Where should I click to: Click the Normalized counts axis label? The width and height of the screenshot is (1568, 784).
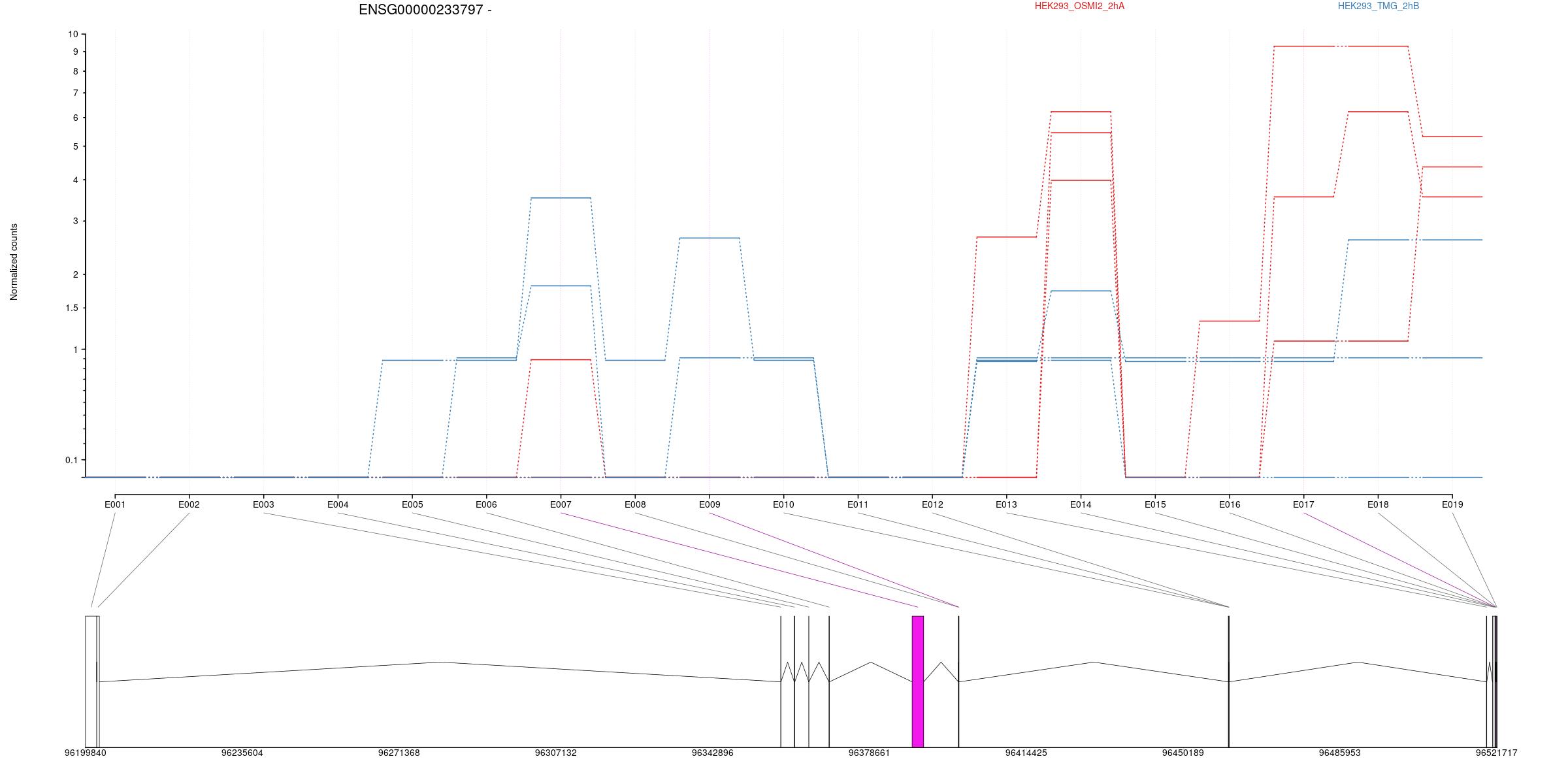pos(14,262)
